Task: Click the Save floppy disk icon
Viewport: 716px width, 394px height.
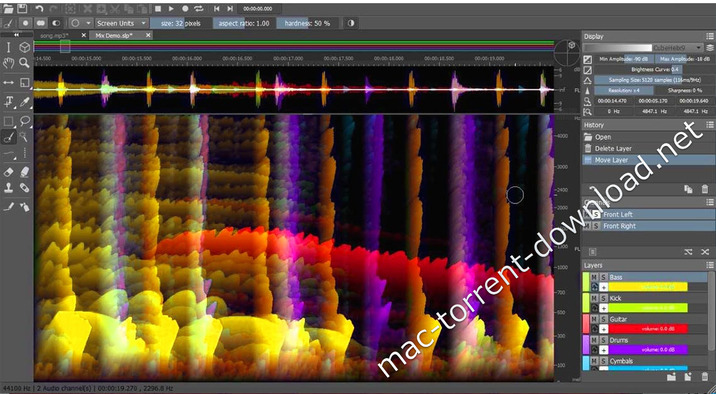Action: pos(21,8)
